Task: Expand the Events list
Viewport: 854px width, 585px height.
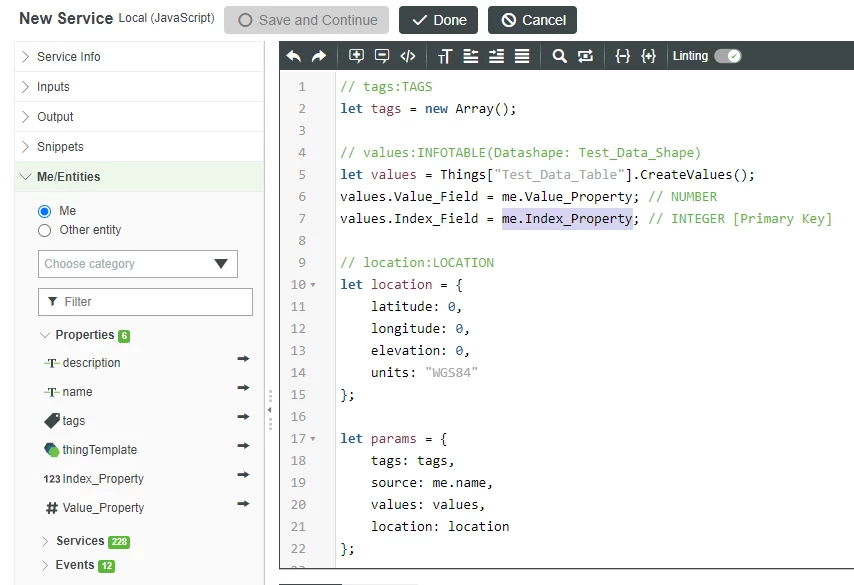Action: pyautogui.click(x=45, y=565)
